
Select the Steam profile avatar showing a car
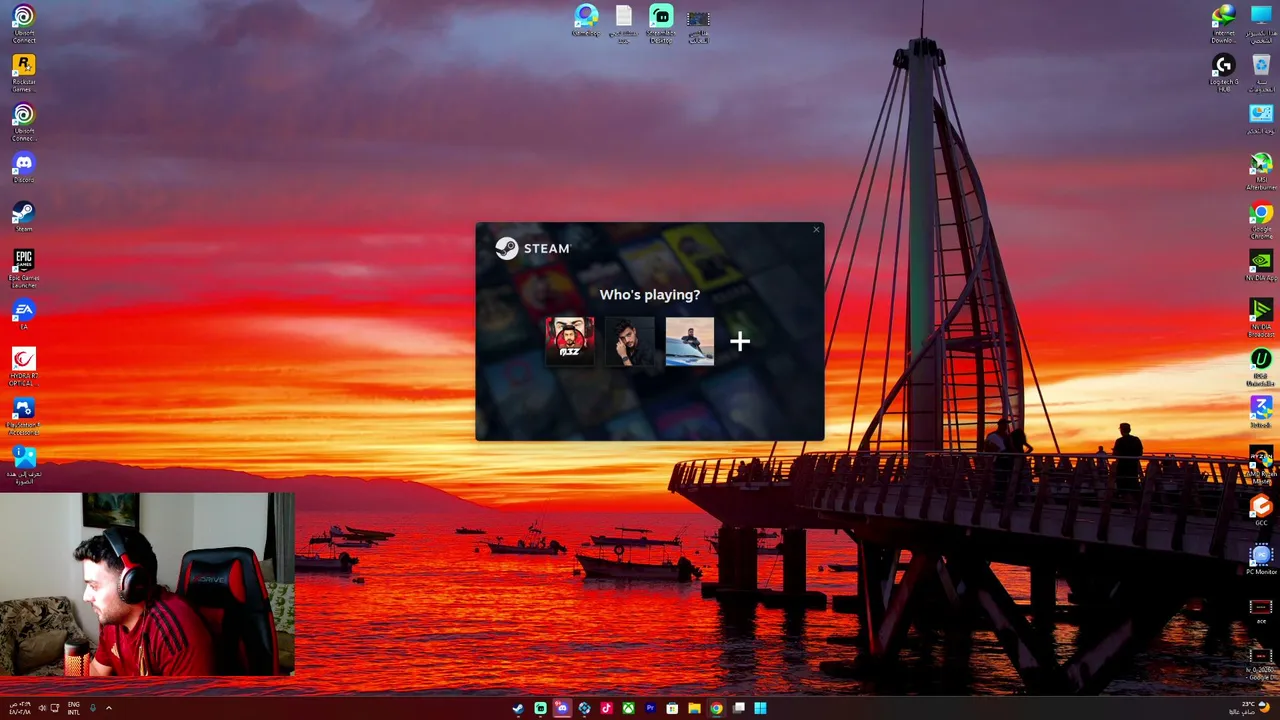[x=690, y=341]
